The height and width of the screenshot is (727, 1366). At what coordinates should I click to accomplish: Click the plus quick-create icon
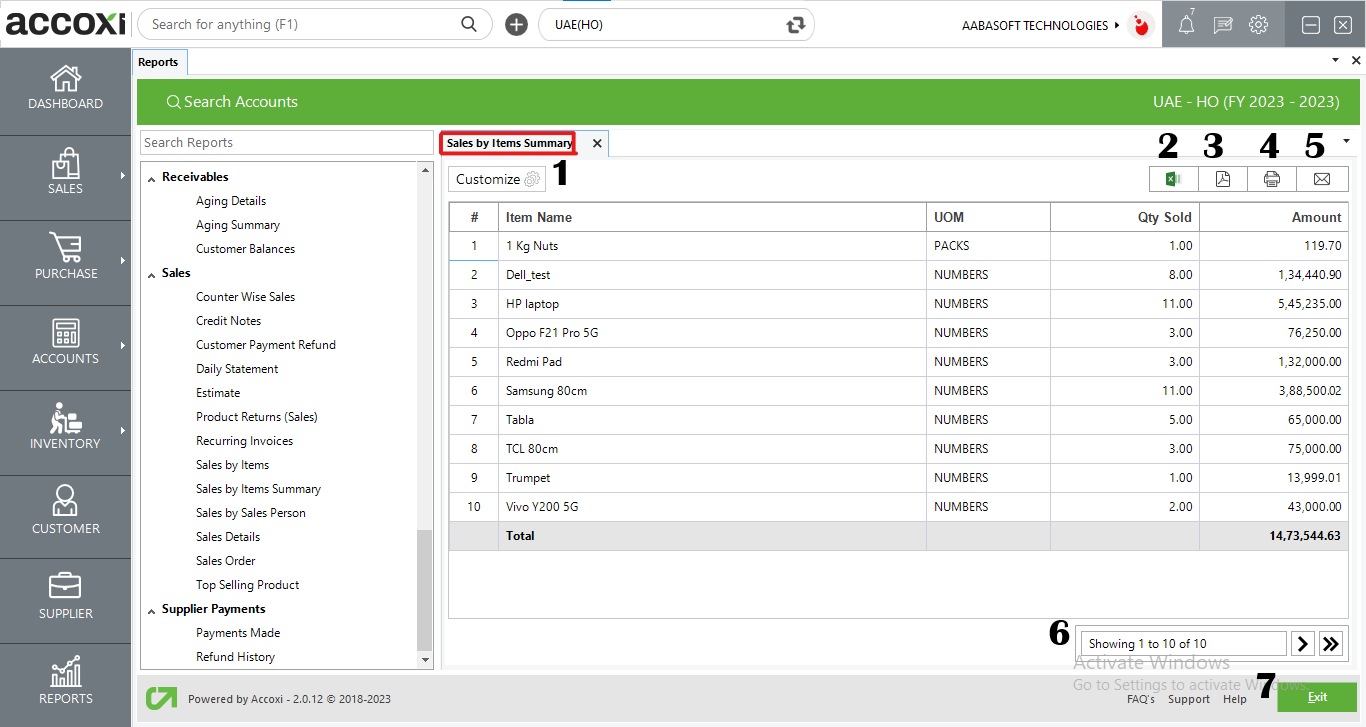click(516, 24)
